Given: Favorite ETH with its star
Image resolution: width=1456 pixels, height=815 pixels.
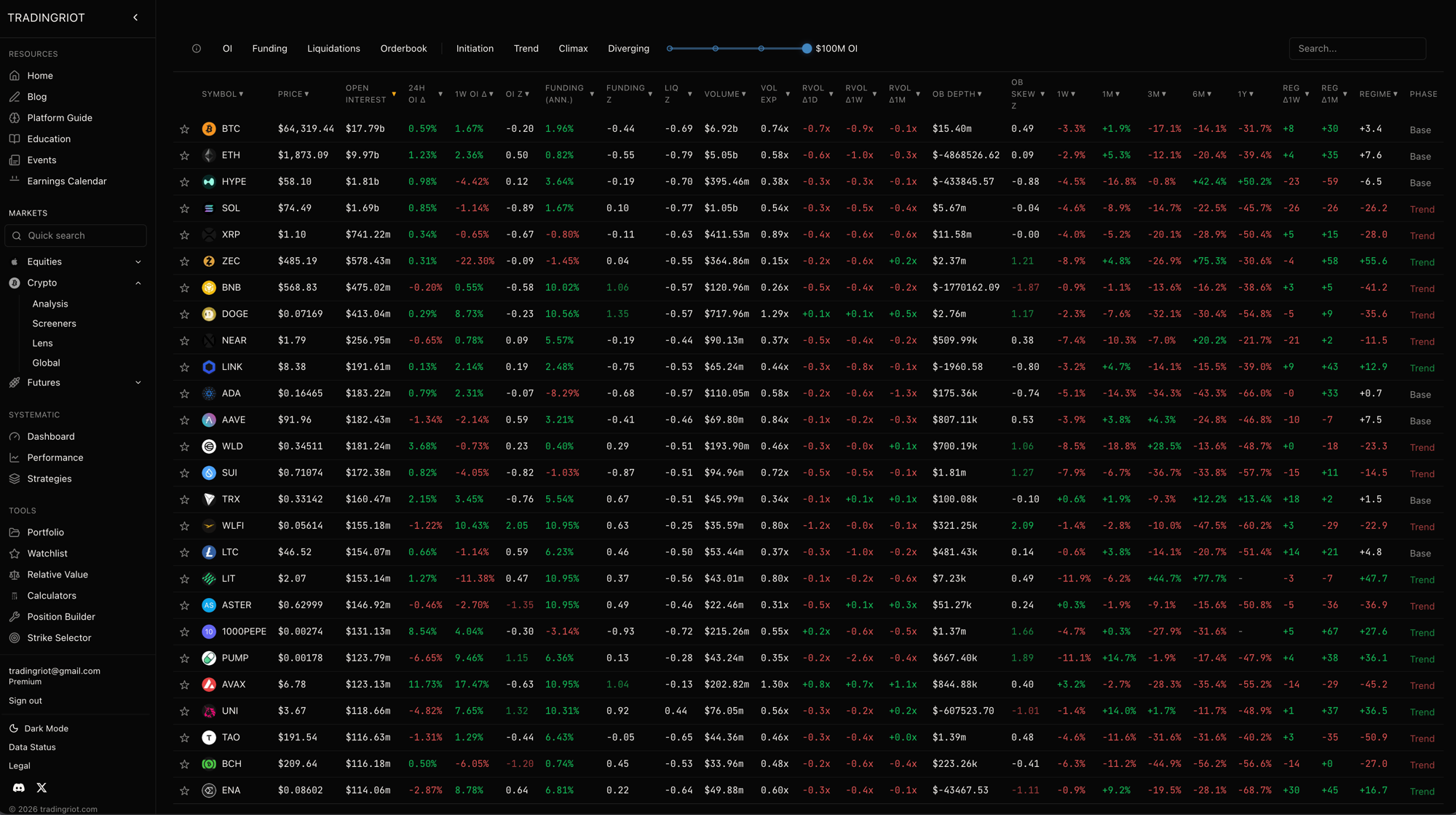Looking at the screenshot, I should [x=184, y=156].
